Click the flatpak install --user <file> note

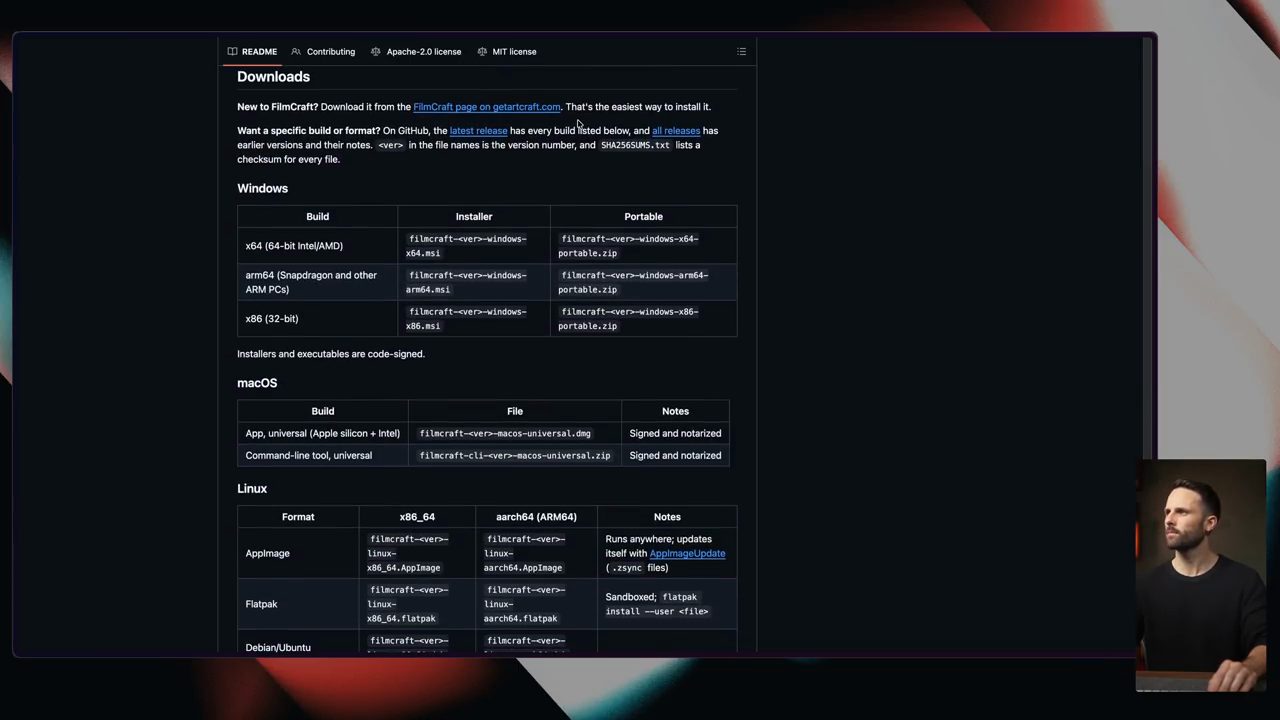tap(657, 604)
